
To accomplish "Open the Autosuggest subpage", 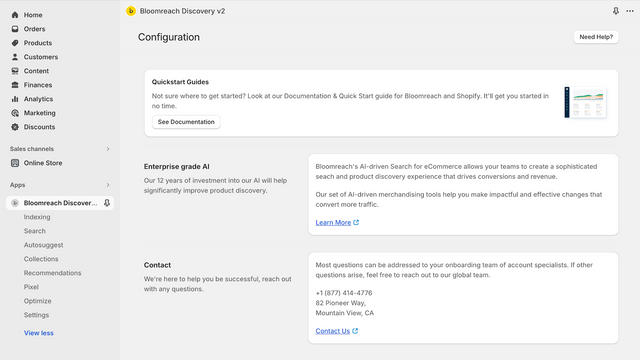I will [x=44, y=245].
